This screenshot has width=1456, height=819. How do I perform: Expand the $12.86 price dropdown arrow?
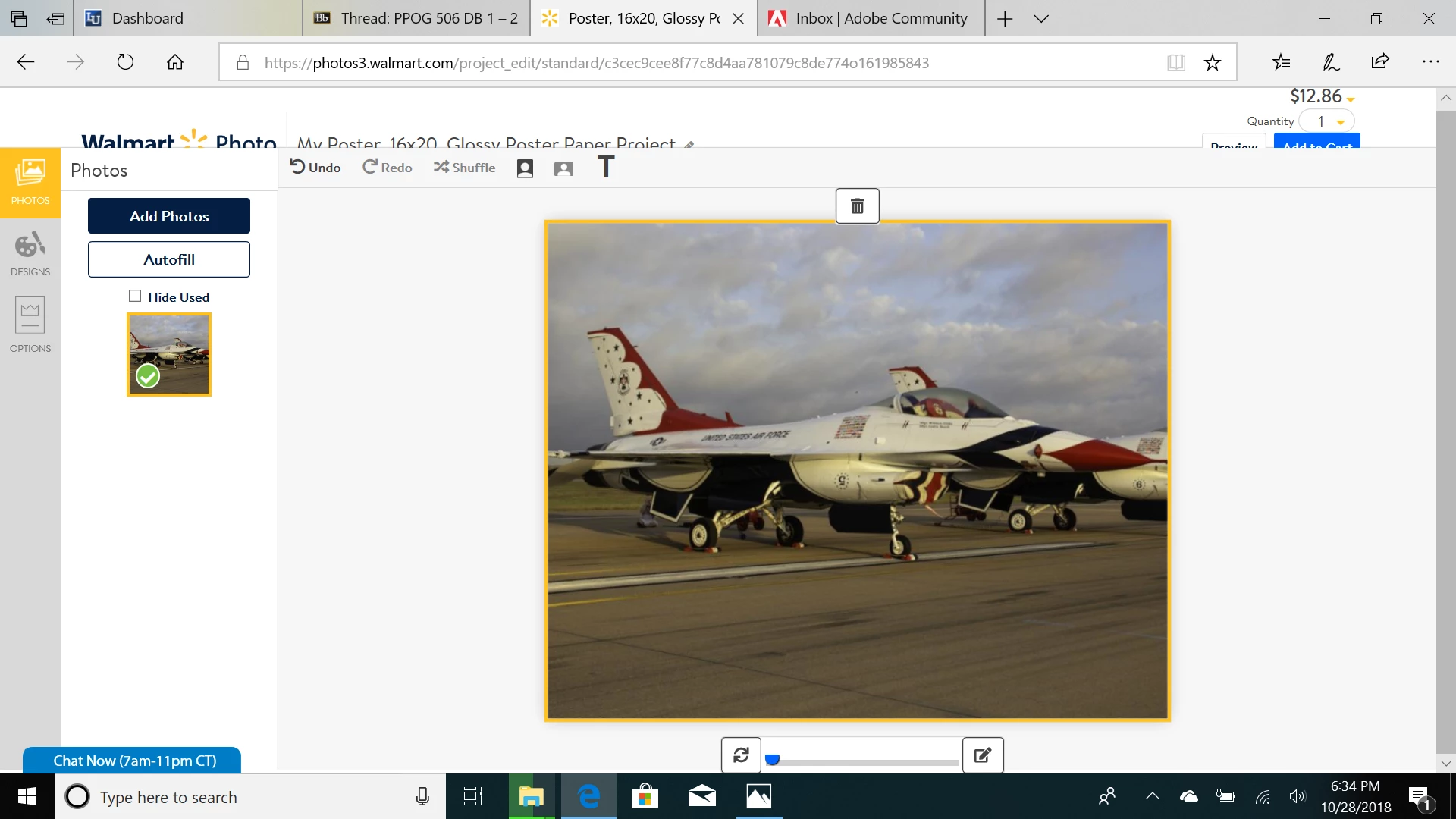pos(1351,99)
